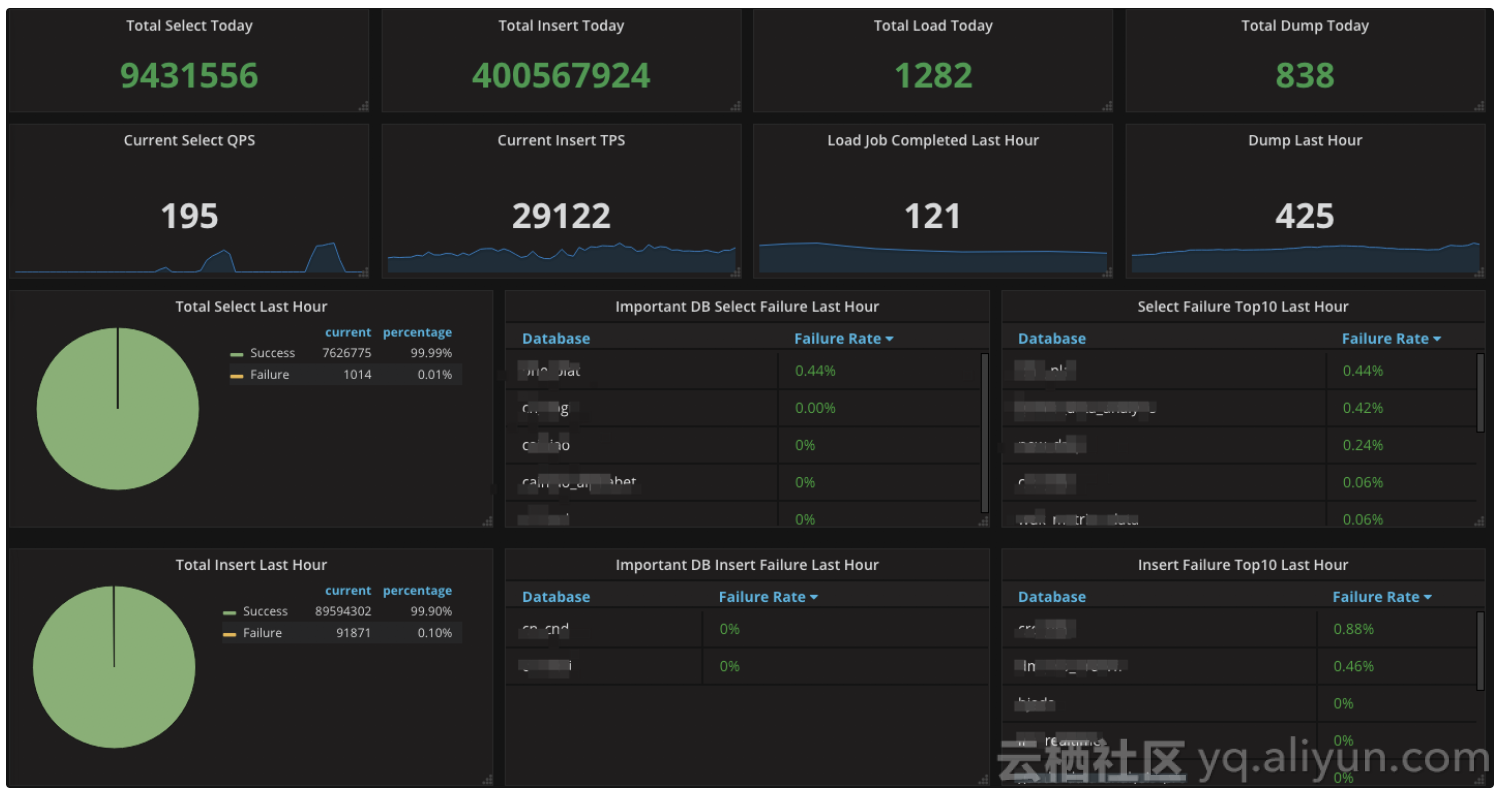Sort Important DB Insert Failure by Failure Rate

tap(768, 597)
